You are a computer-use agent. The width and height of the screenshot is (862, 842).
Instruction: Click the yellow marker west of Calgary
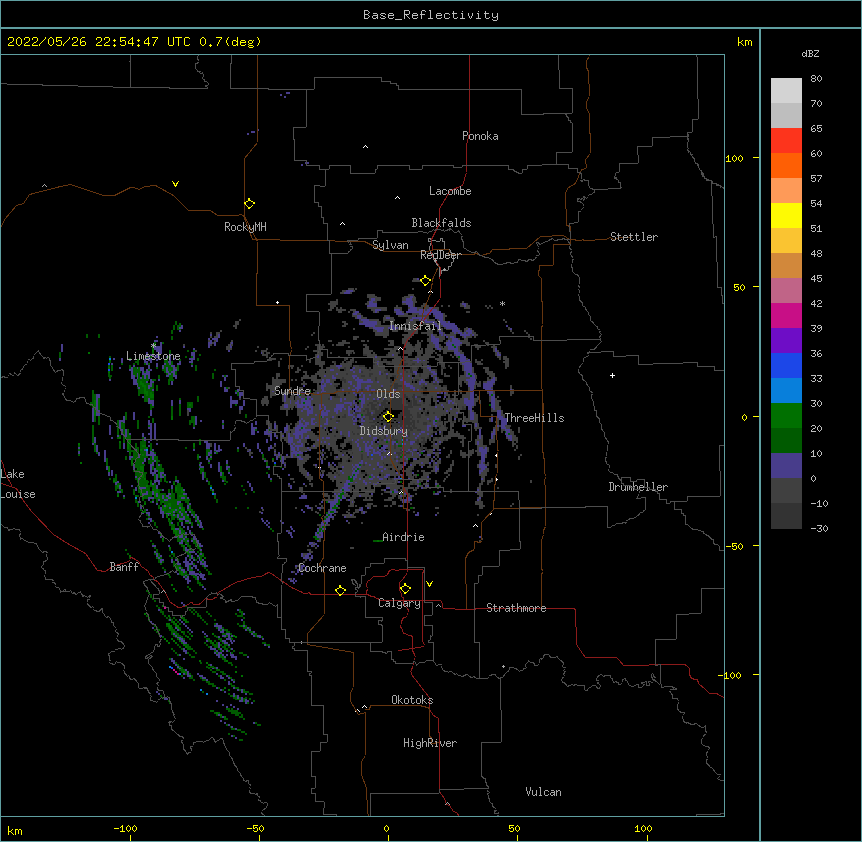pyautogui.click(x=340, y=590)
